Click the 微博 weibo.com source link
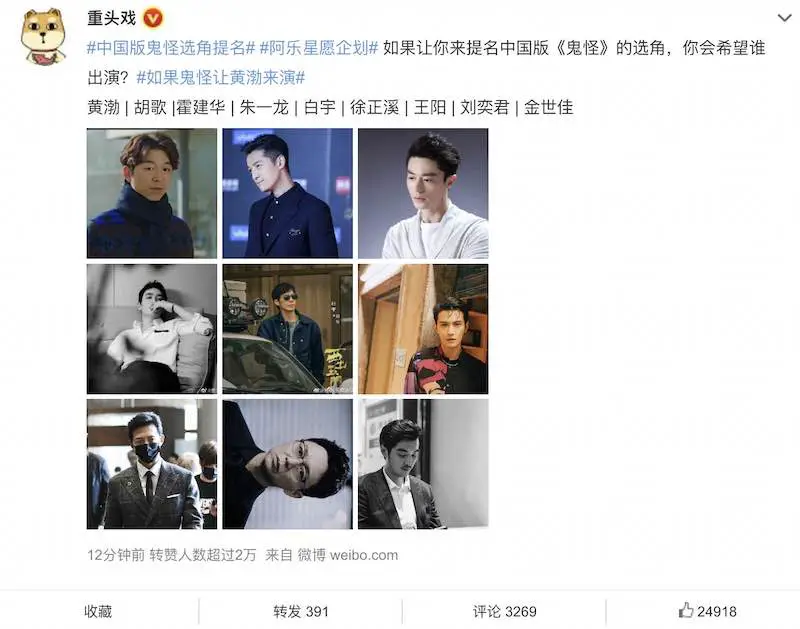Screen dimensions: 800x629 click(348, 555)
